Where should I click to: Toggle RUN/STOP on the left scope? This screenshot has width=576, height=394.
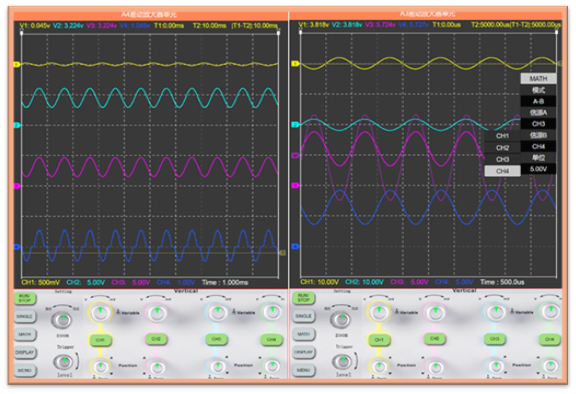pos(25,298)
